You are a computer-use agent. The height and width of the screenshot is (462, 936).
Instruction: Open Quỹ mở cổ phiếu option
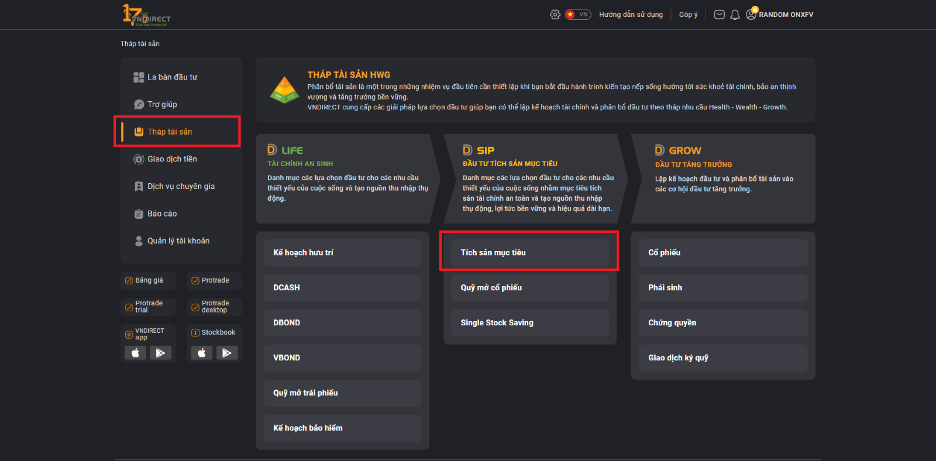[530, 288]
